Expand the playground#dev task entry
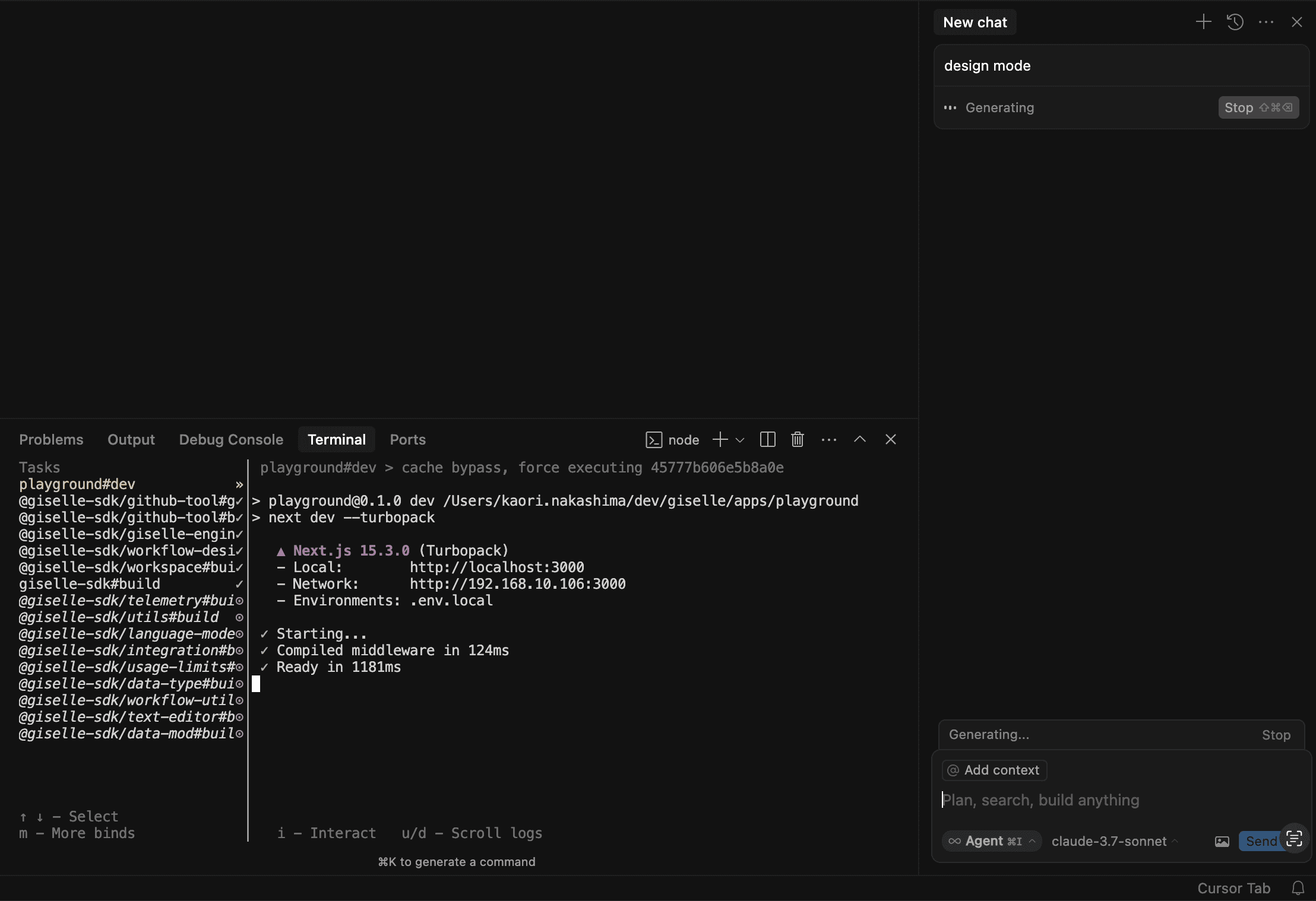This screenshot has width=1316, height=901. pos(240,484)
